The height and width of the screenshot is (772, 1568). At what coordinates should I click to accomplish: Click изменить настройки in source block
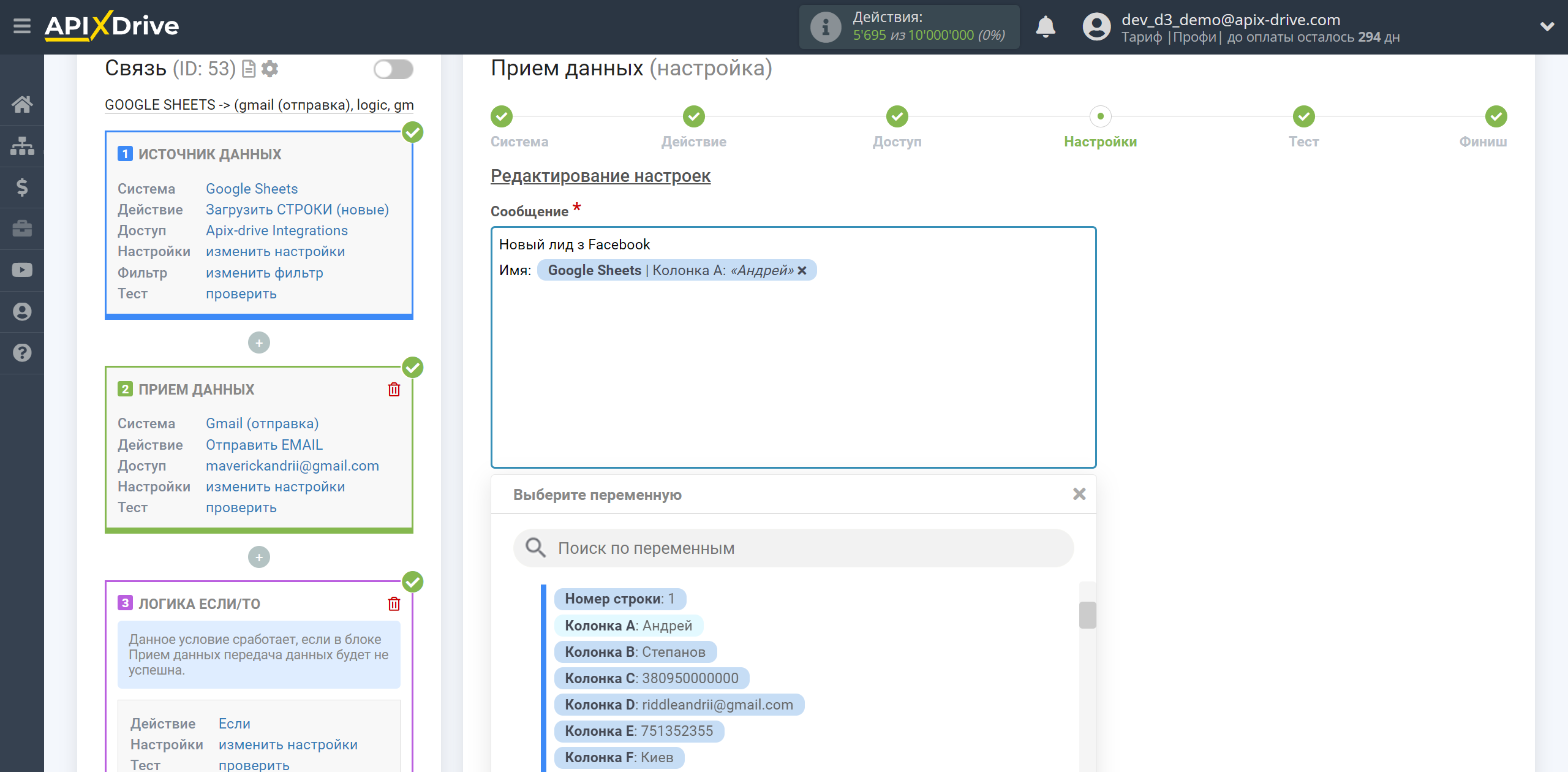pyautogui.click(x=275, y=251)
